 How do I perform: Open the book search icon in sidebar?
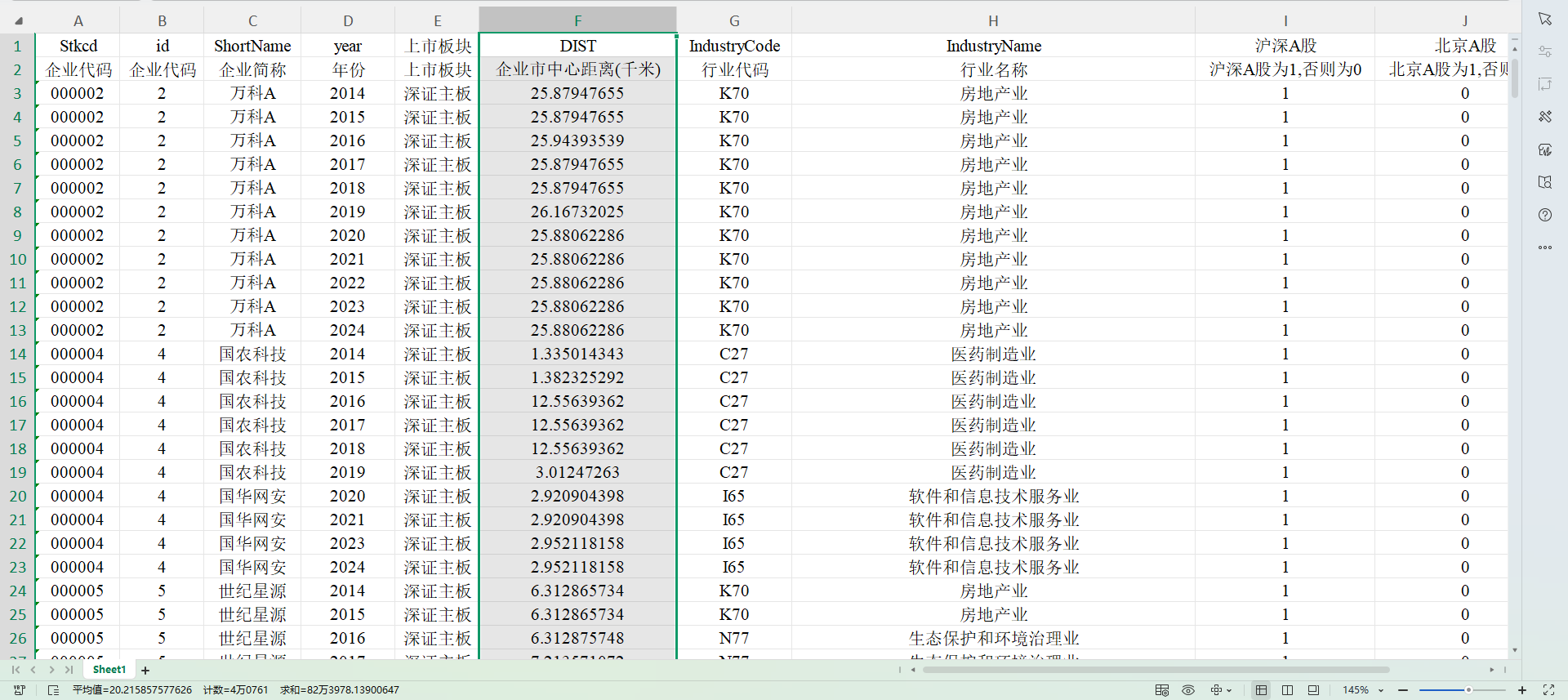1544,182
